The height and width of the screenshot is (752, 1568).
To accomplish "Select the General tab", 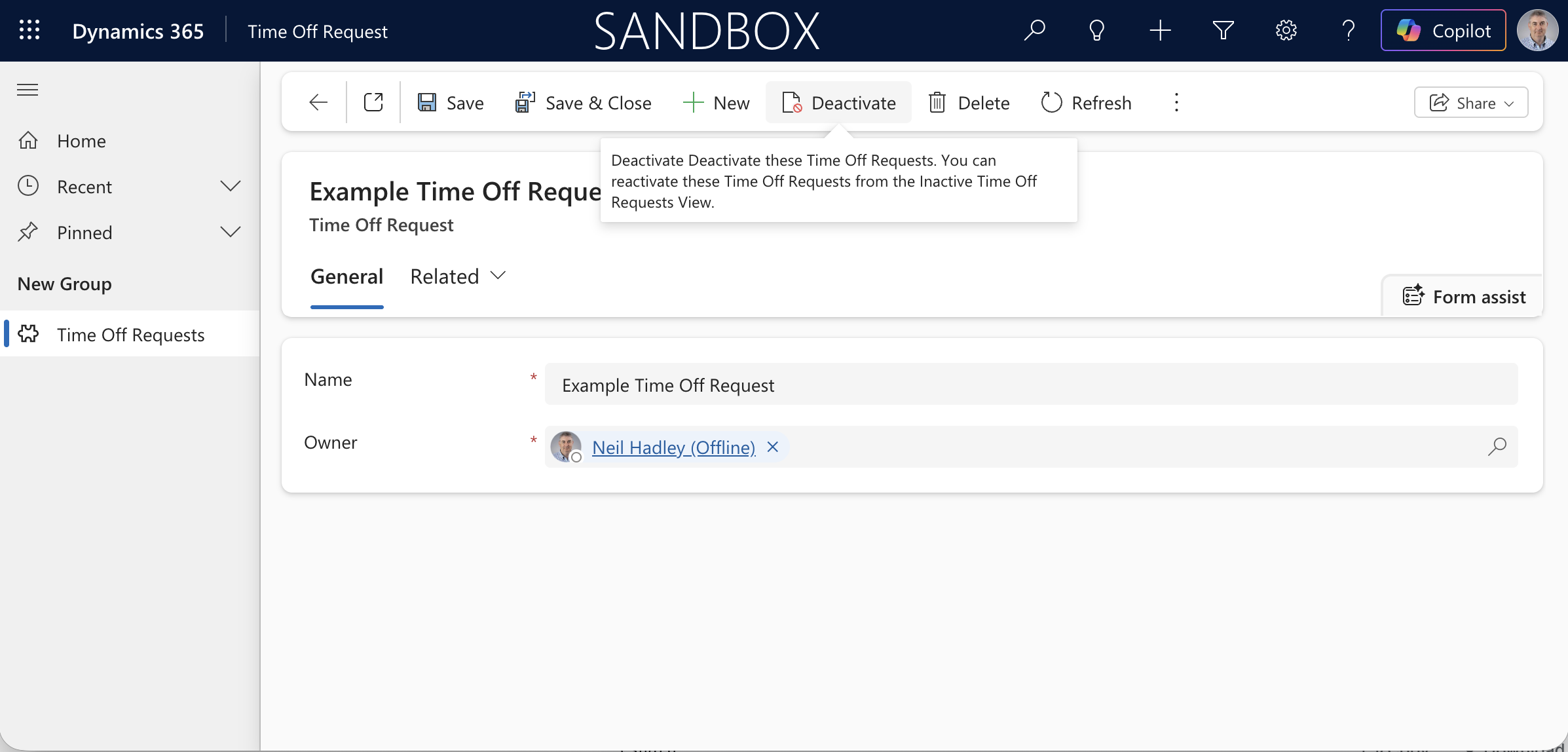I will click(x=346, y=276).
